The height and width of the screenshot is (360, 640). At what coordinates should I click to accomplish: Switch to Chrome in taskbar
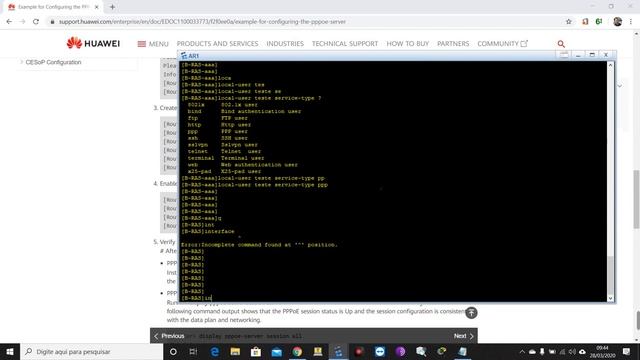297,351
